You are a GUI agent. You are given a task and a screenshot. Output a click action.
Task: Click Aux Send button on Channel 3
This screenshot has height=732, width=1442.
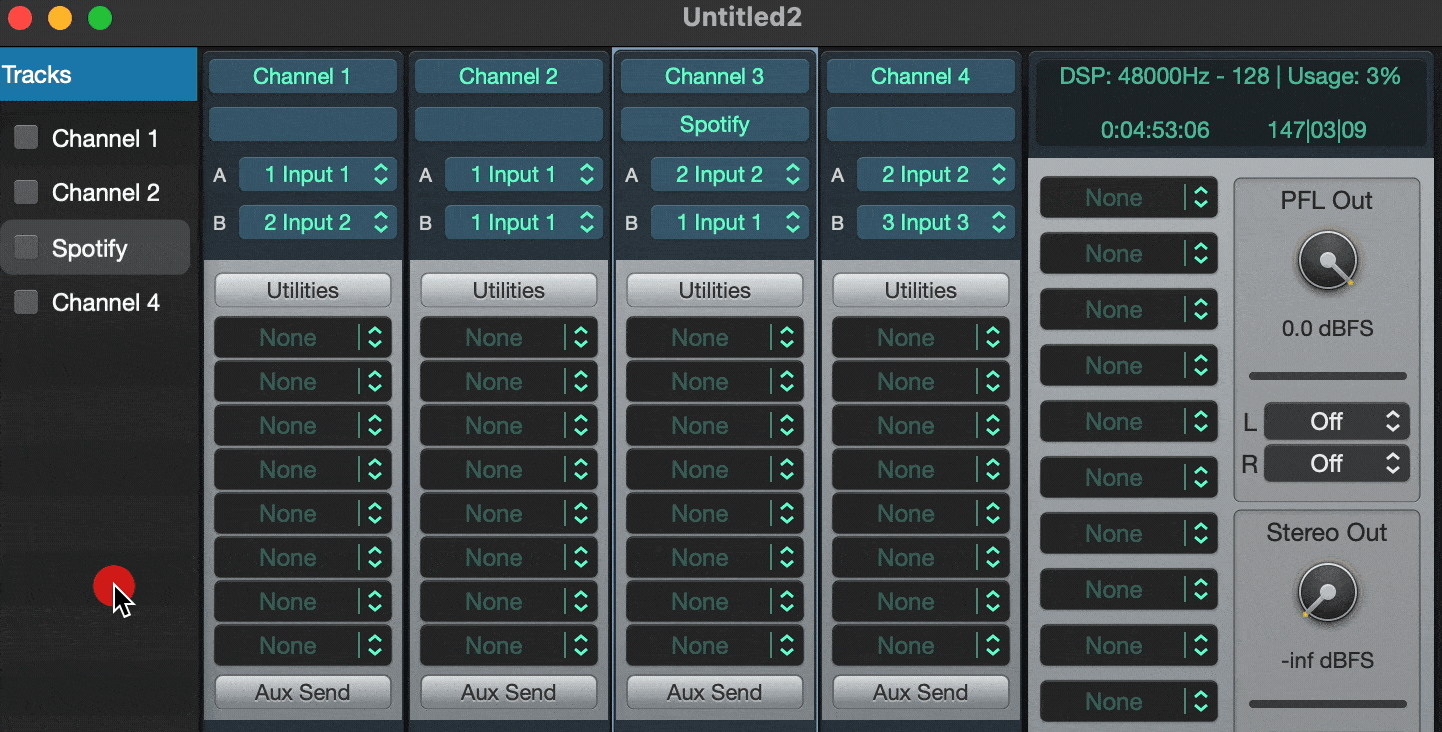[x=714, y=692]
